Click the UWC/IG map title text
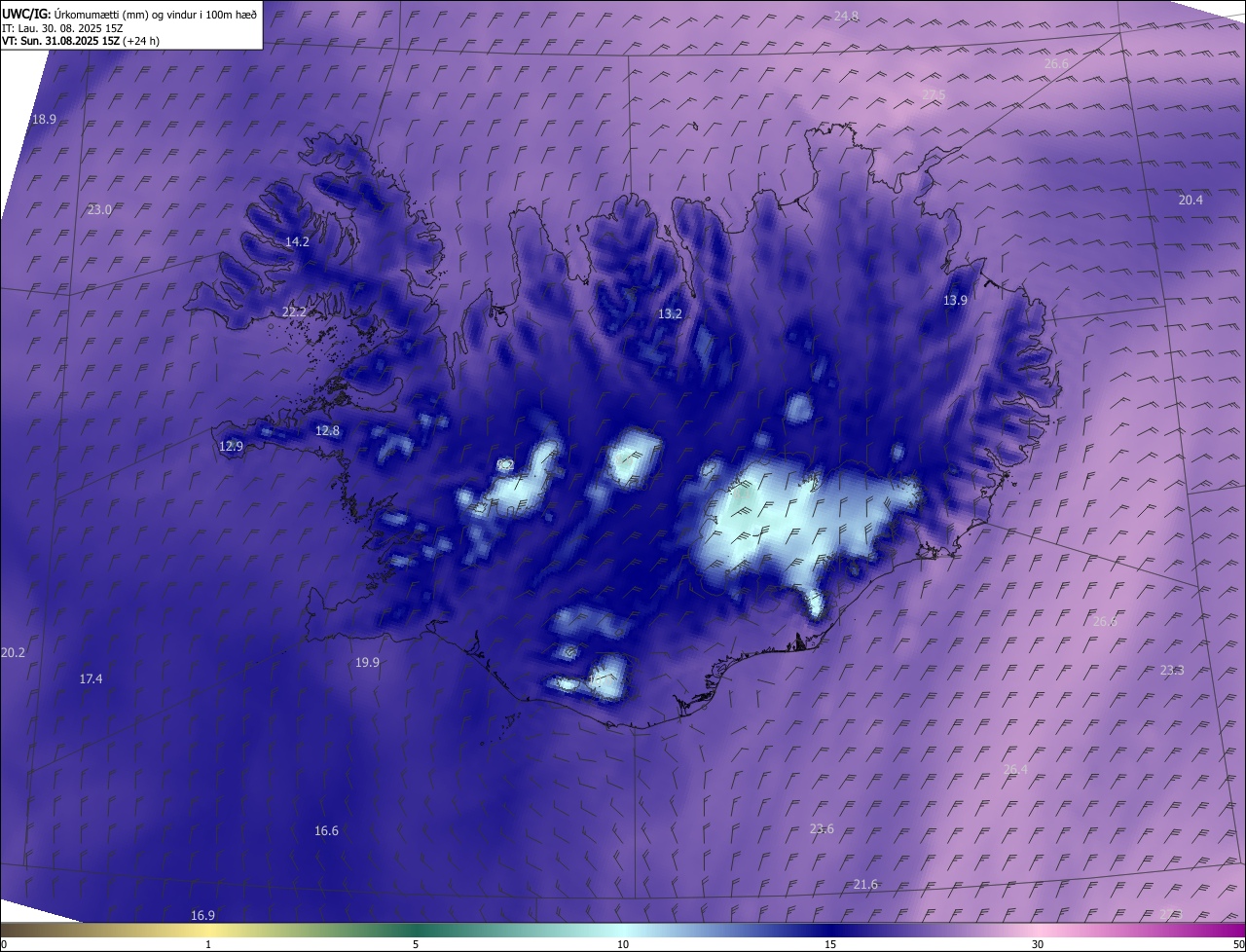The width and height of the screenshot is (1246, 952). coord(129,14)
